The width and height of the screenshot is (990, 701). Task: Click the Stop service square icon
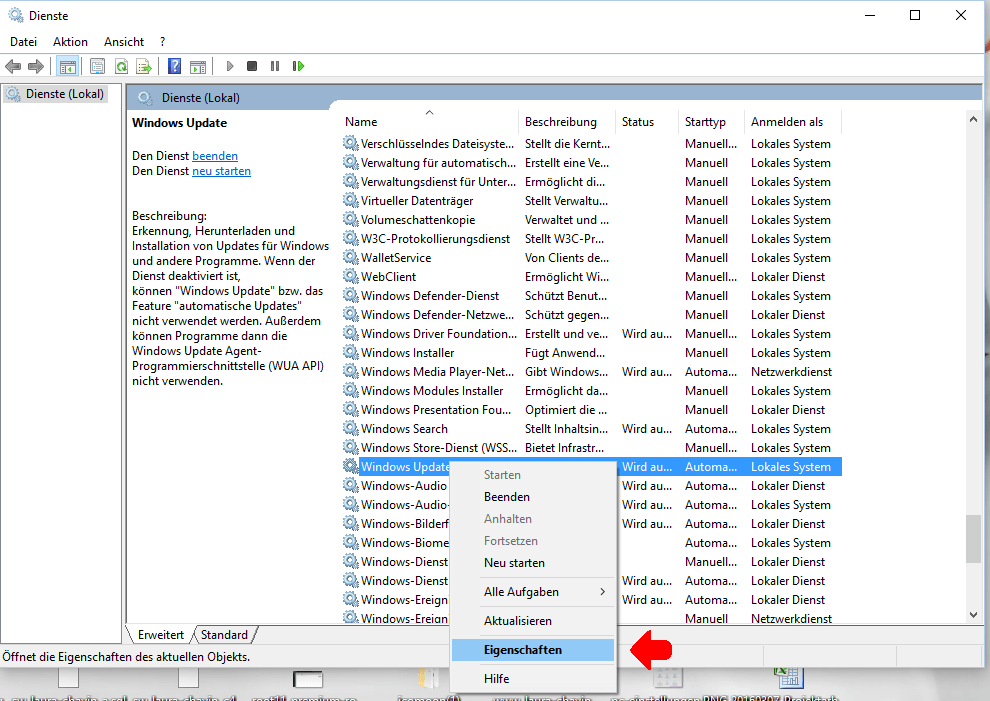[252, 66]
